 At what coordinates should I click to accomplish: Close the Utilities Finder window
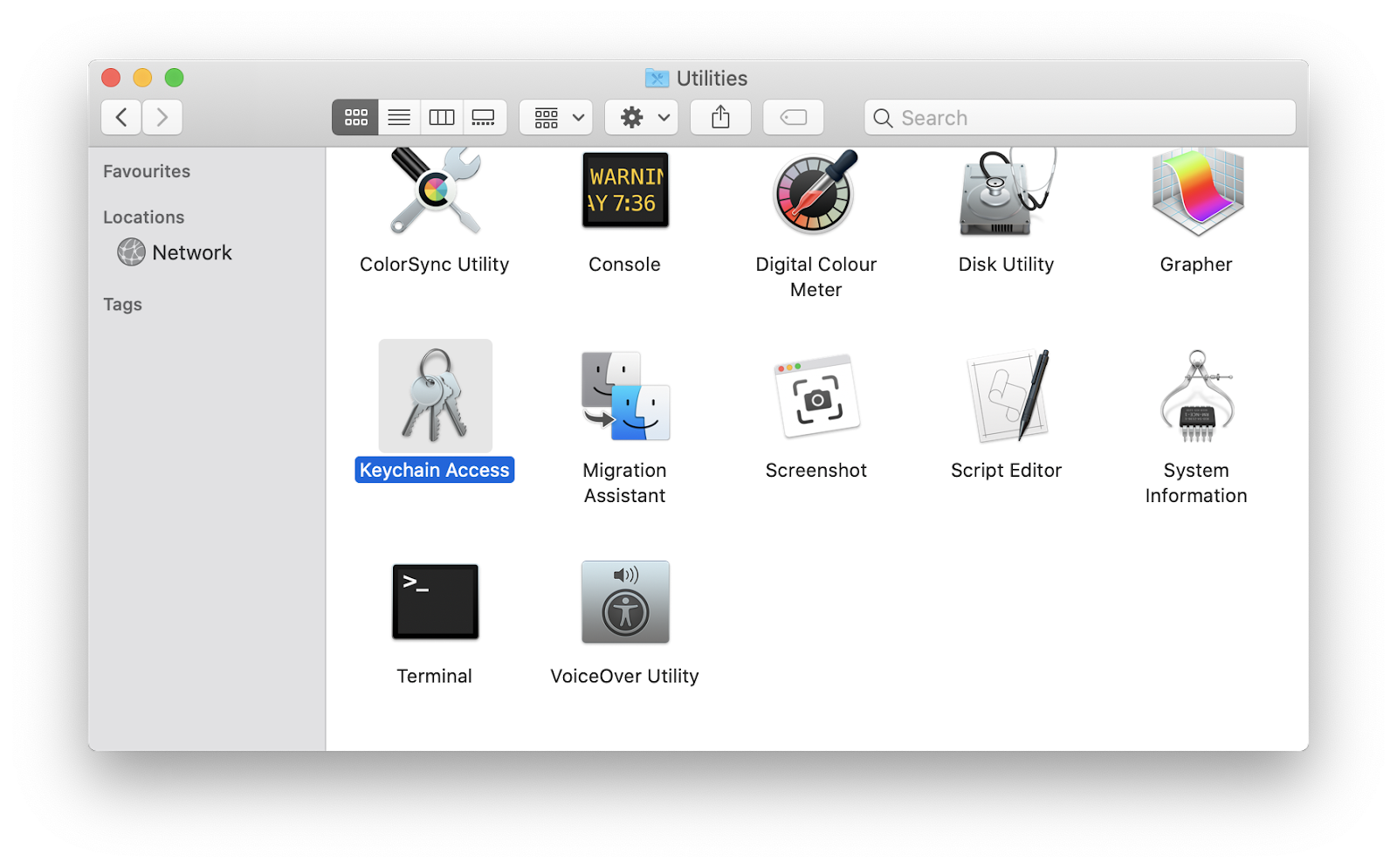(x=111, y=78)
